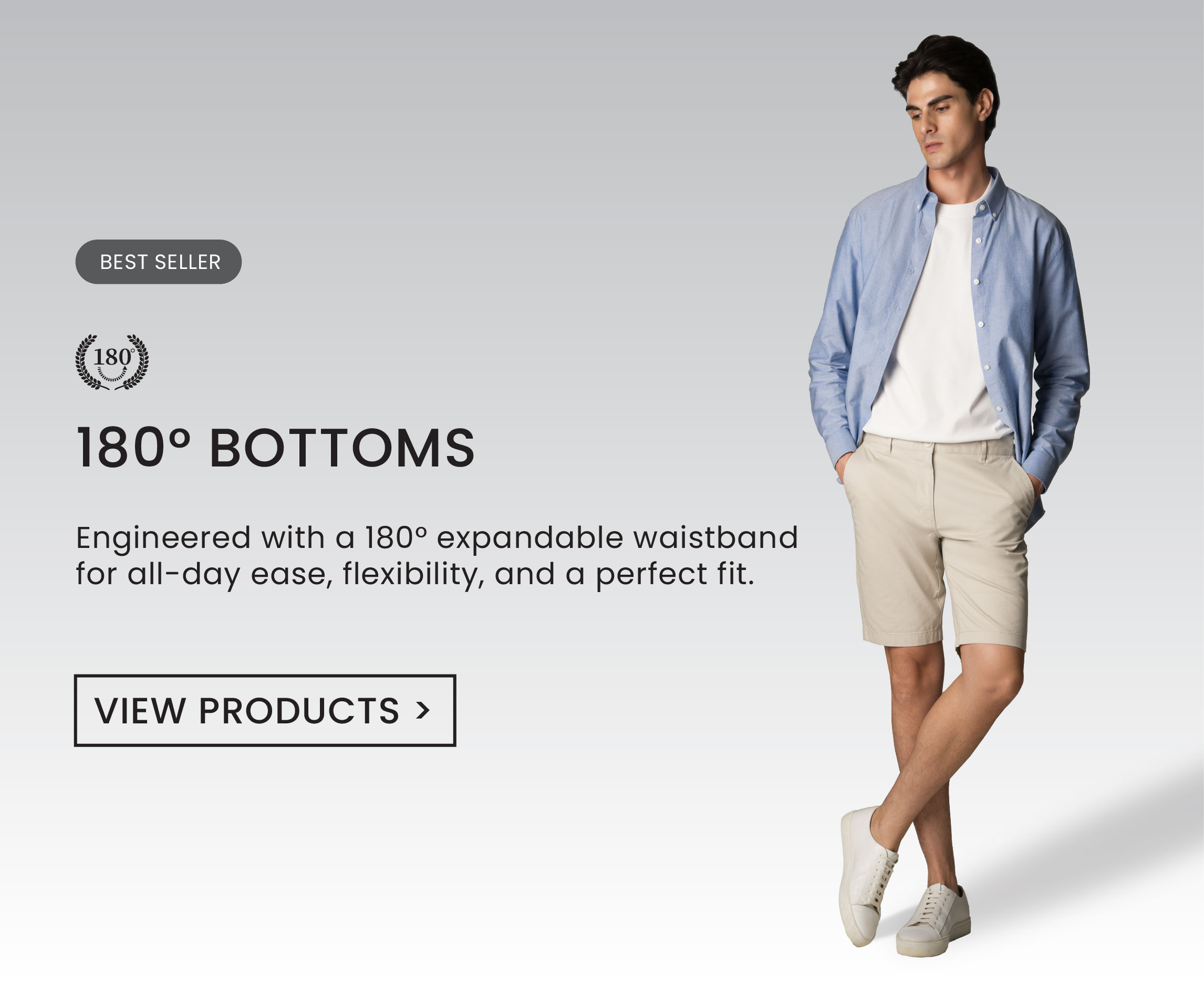
Task: Click the VIEW PRODUCTS button
Action: click(x=265, y=710)
